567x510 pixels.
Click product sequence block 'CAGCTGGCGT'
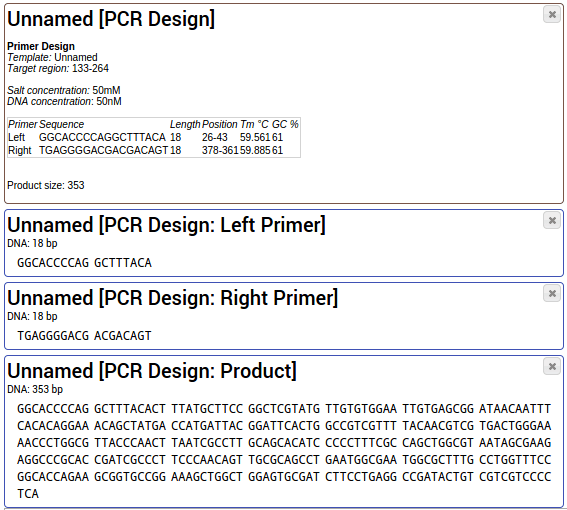(x=438, y=443)
